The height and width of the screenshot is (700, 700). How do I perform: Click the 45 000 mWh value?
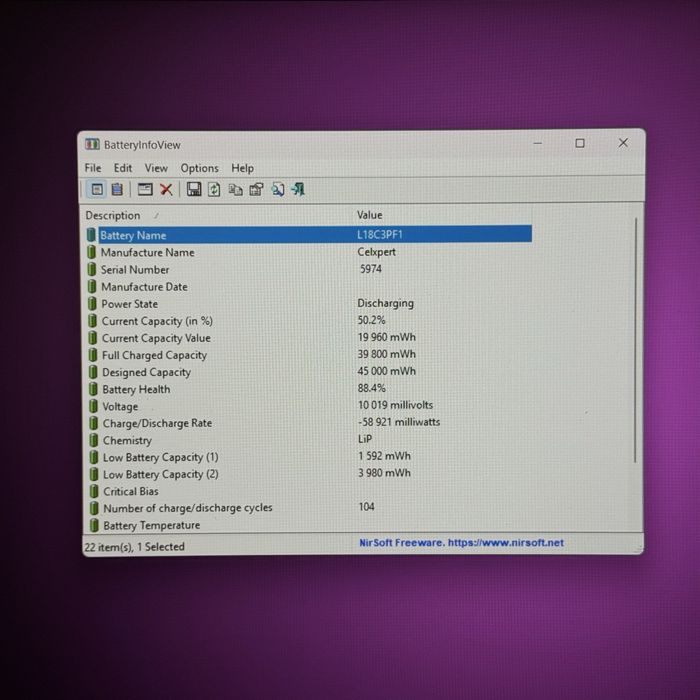[387, 371]
